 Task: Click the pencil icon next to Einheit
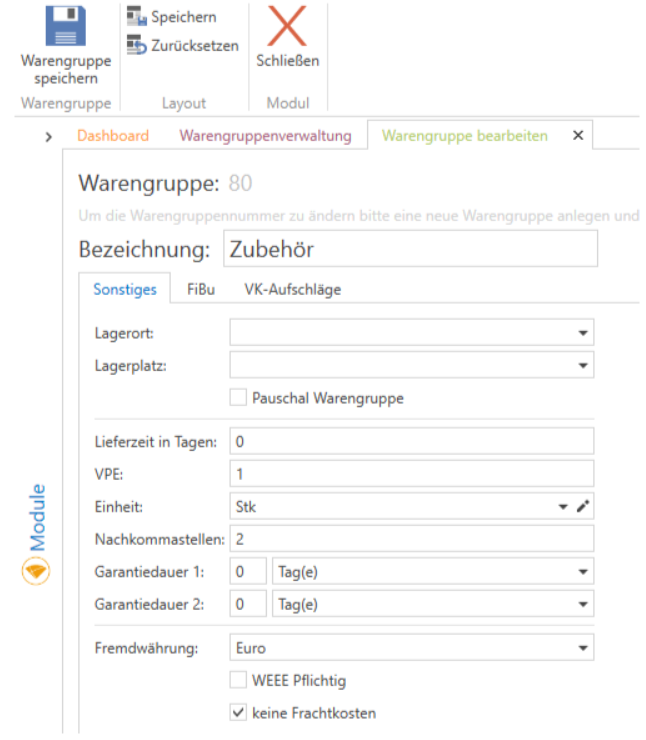pyautogui.click(x=584, y=507)
